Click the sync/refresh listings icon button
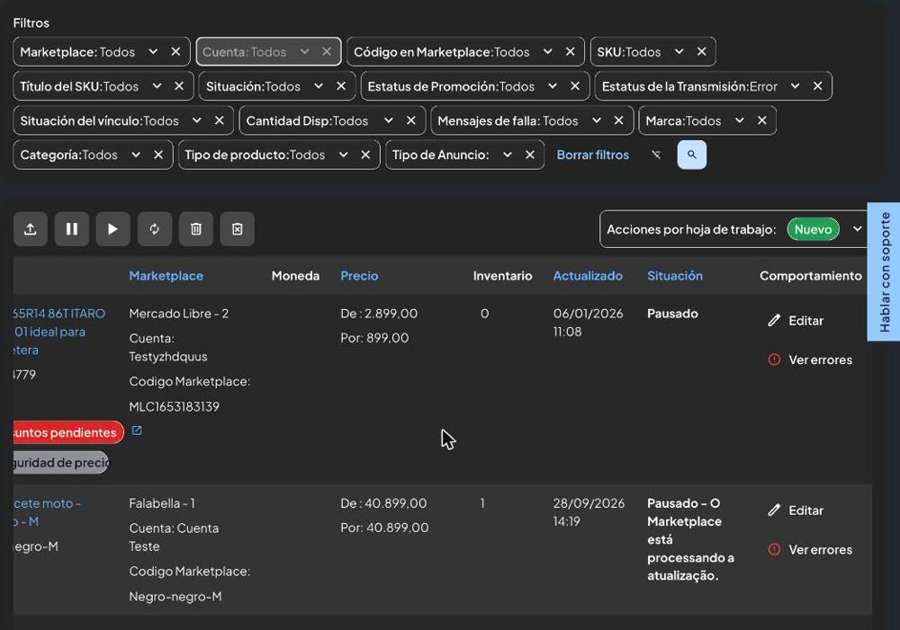This screenshot has width=900, height=630. coord(154,229)
